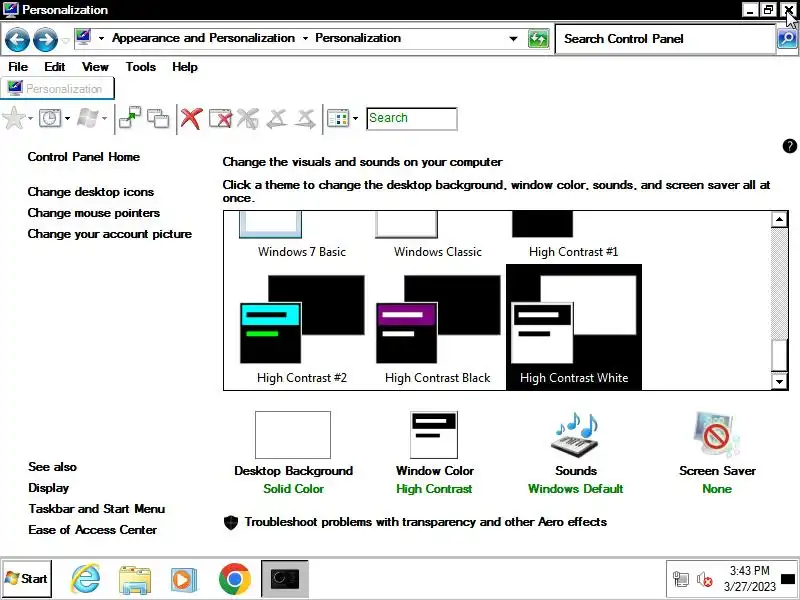The width and height of the screenshot is (800, 600).
Task: Click the theme list scroll down arrow
Action: coord(779,381)
